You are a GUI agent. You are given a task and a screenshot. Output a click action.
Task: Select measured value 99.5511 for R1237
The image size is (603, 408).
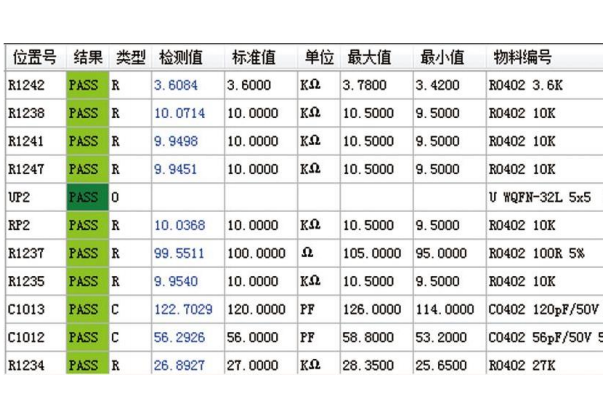click(179, 254)
